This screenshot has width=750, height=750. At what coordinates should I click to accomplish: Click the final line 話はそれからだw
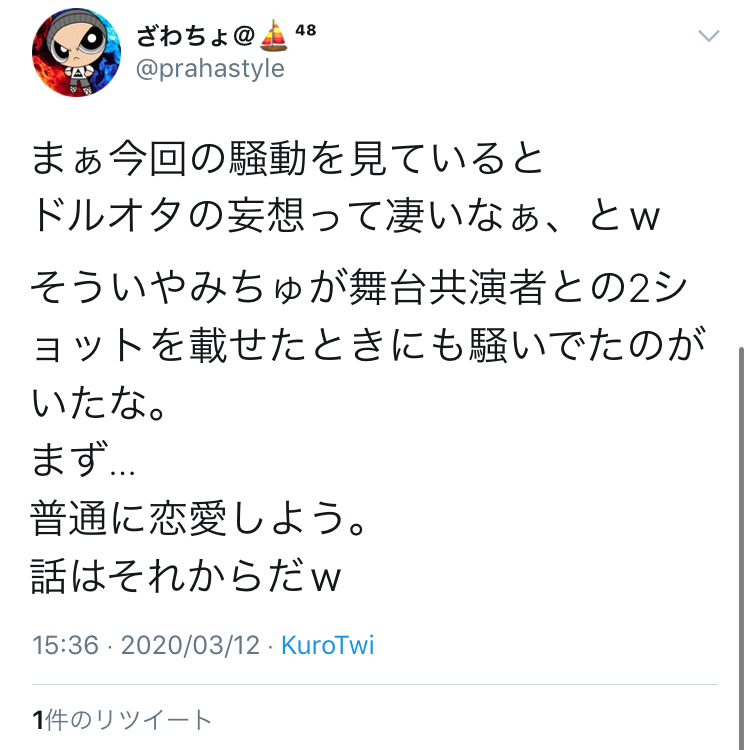click(x=186, y=576)
